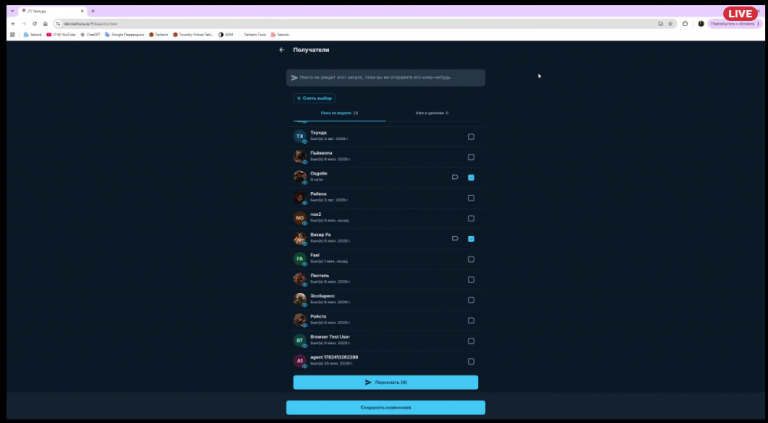The width and height of the screenshot is (768, 423).
Task: Click the Вихер Ро profile picture
Action: (x=300, y=238)
